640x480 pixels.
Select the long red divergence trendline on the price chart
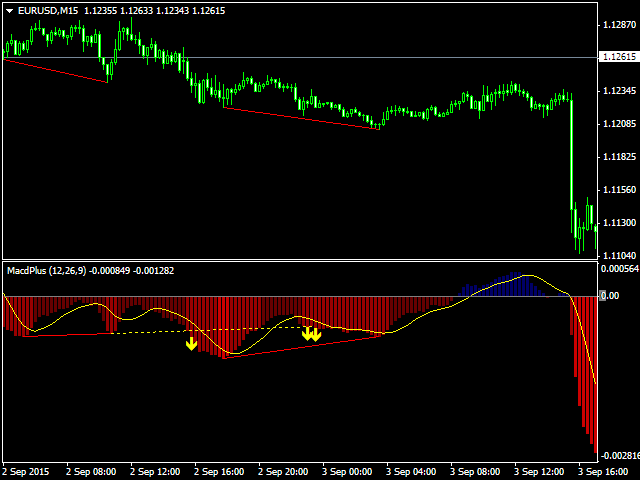tap(302, 118)
